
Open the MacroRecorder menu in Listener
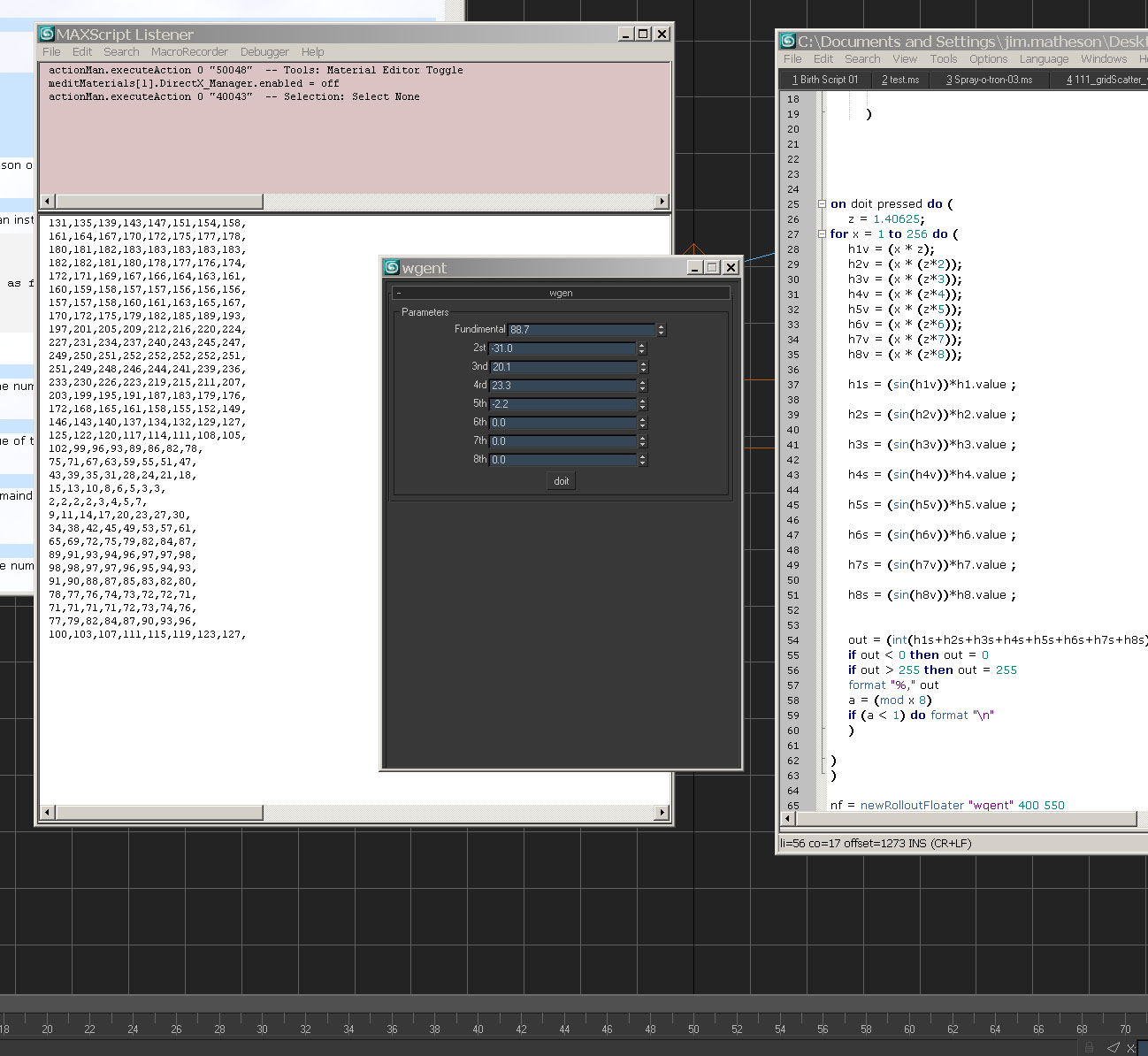pos(189,52)
